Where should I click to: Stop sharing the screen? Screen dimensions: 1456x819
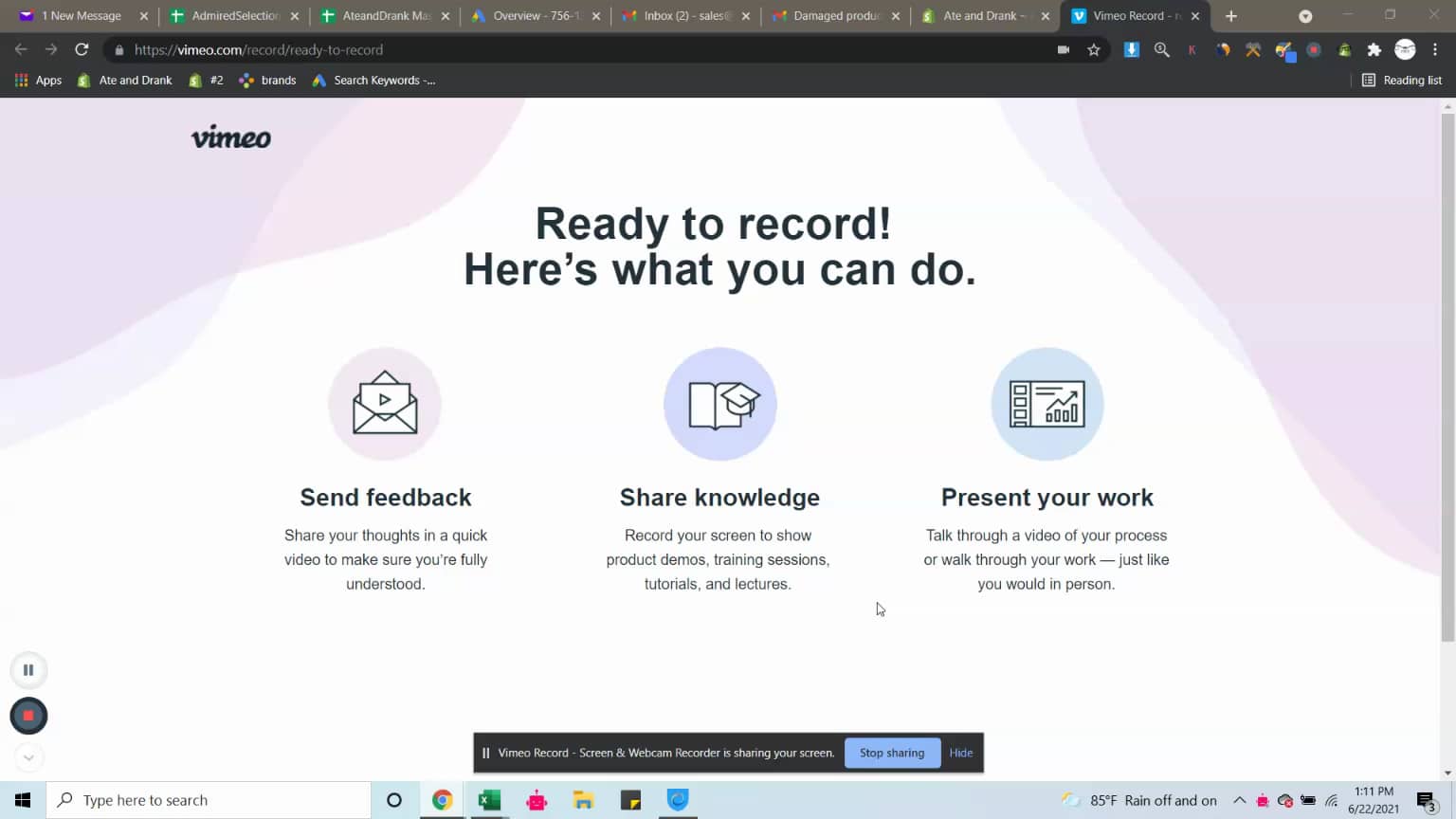click(892, 753)
